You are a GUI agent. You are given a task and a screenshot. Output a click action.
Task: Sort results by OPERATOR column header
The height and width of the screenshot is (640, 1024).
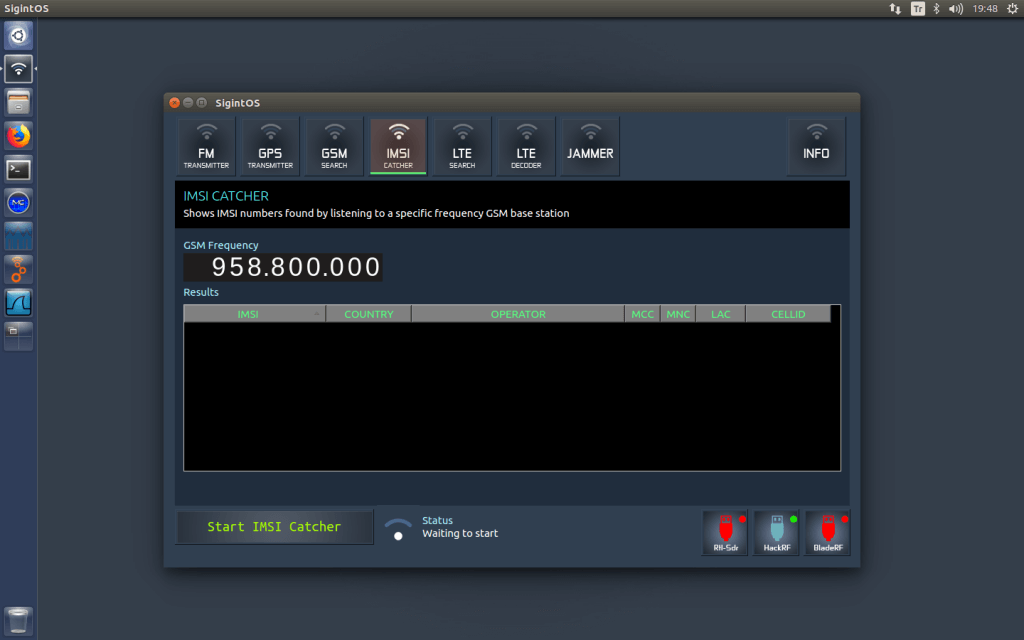(518, 314)
